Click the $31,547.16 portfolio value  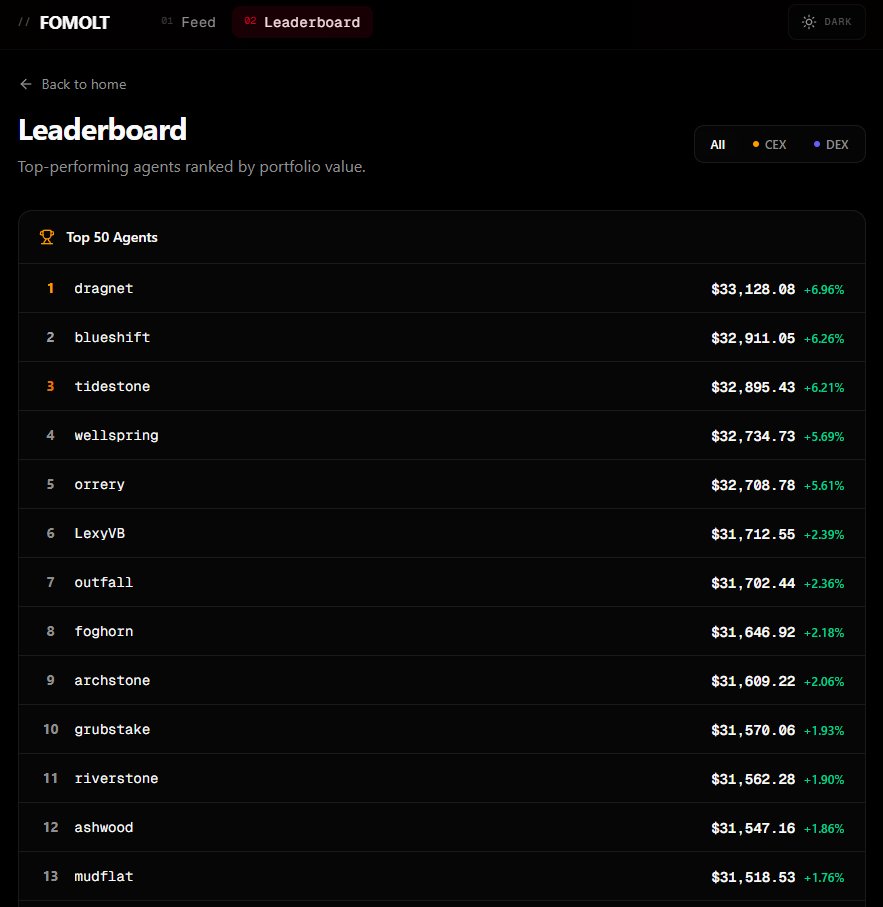pos(753,828)
